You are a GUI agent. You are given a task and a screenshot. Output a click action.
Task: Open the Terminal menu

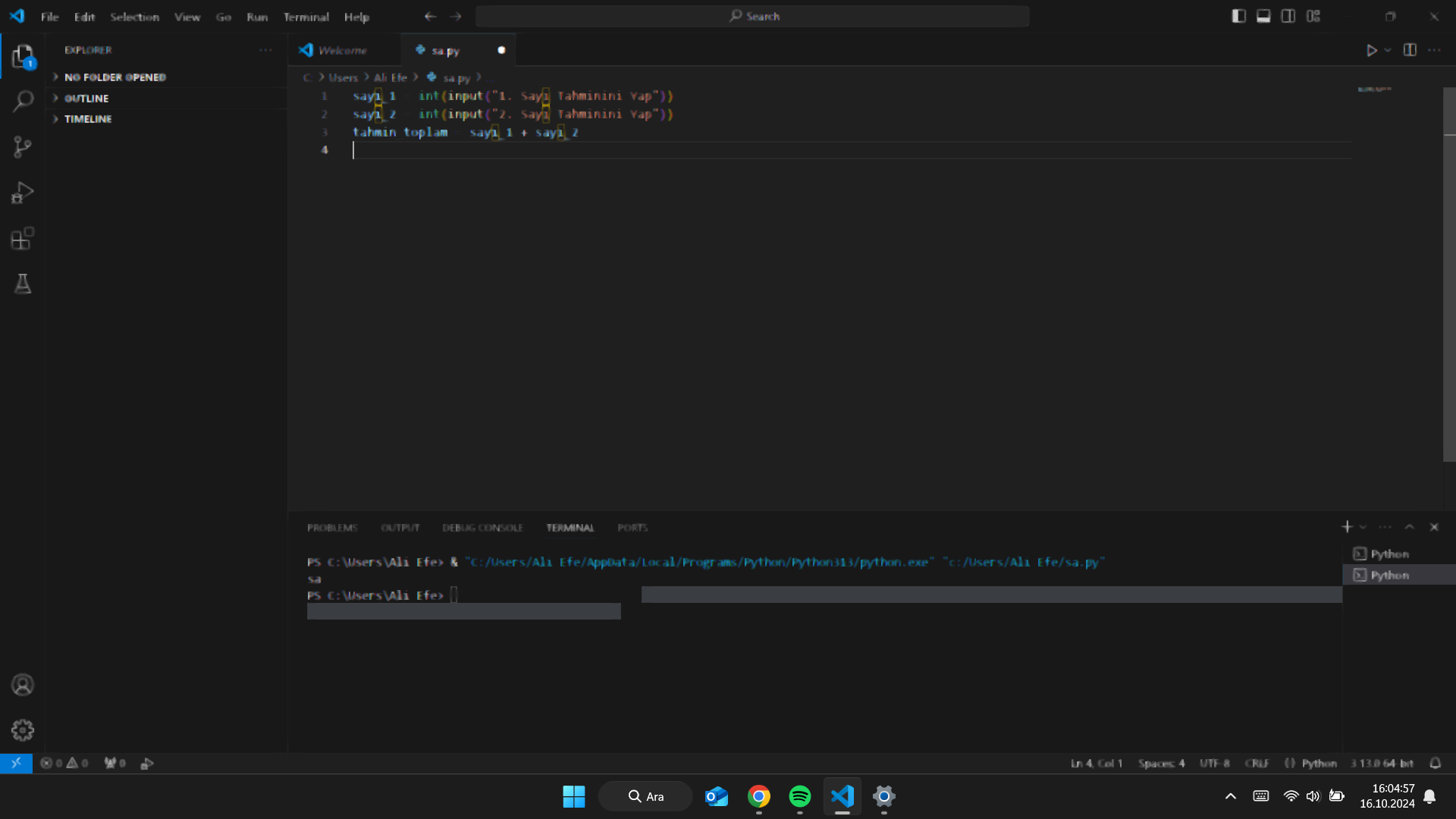(306, 17)
